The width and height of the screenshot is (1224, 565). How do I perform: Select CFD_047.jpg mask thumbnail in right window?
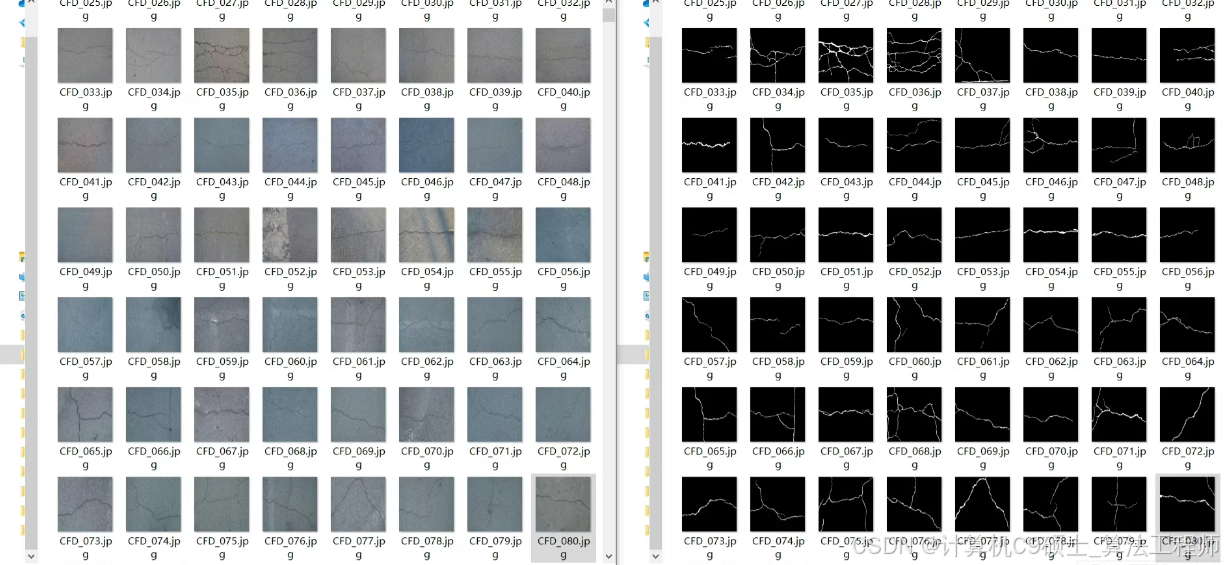point(1119,145)
